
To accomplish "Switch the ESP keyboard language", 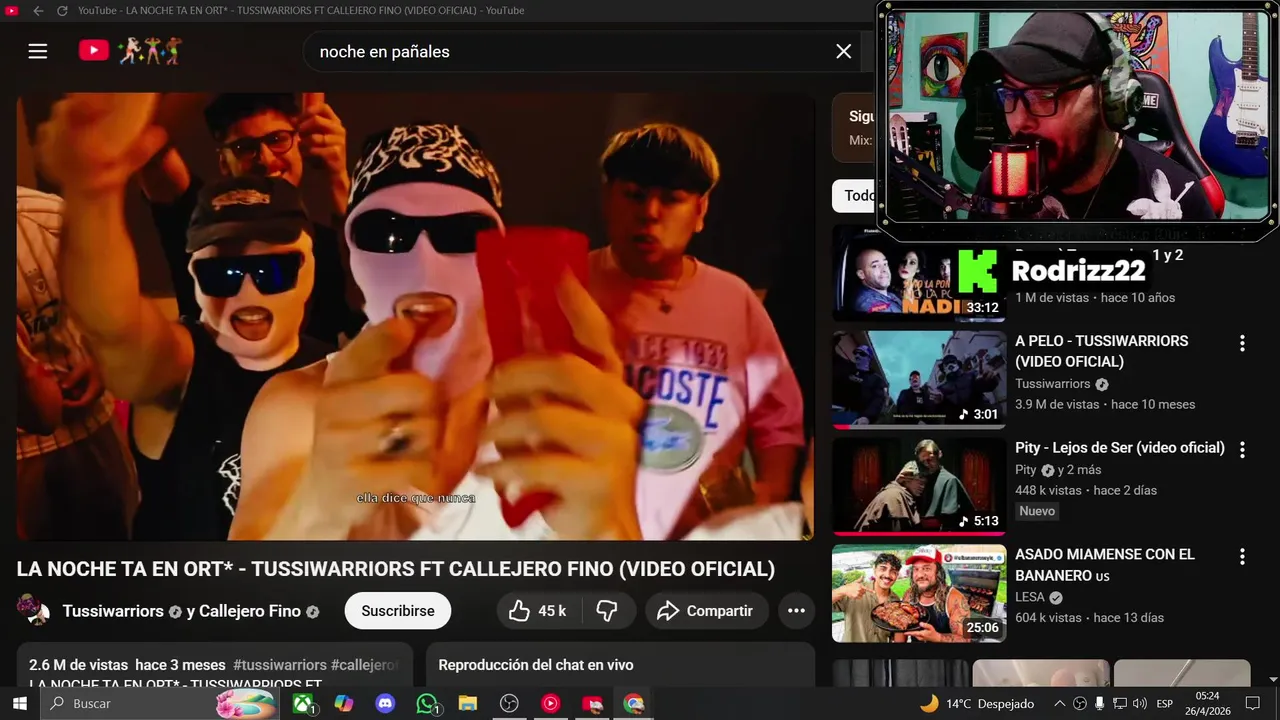I will tap(1164, 704).
